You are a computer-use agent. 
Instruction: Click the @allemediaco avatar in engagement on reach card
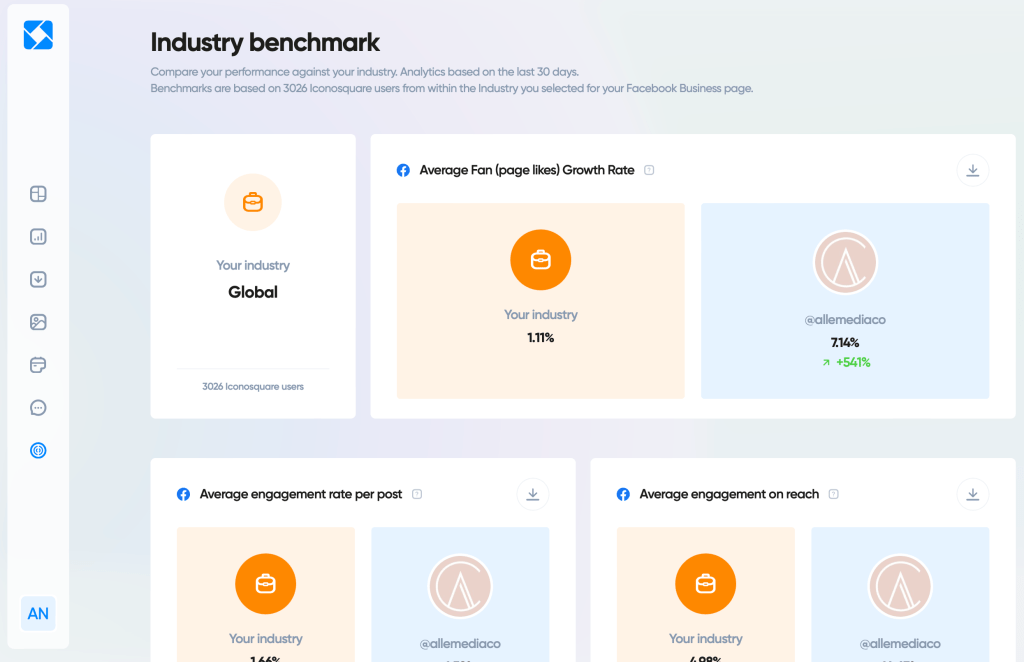pos(899,586)
